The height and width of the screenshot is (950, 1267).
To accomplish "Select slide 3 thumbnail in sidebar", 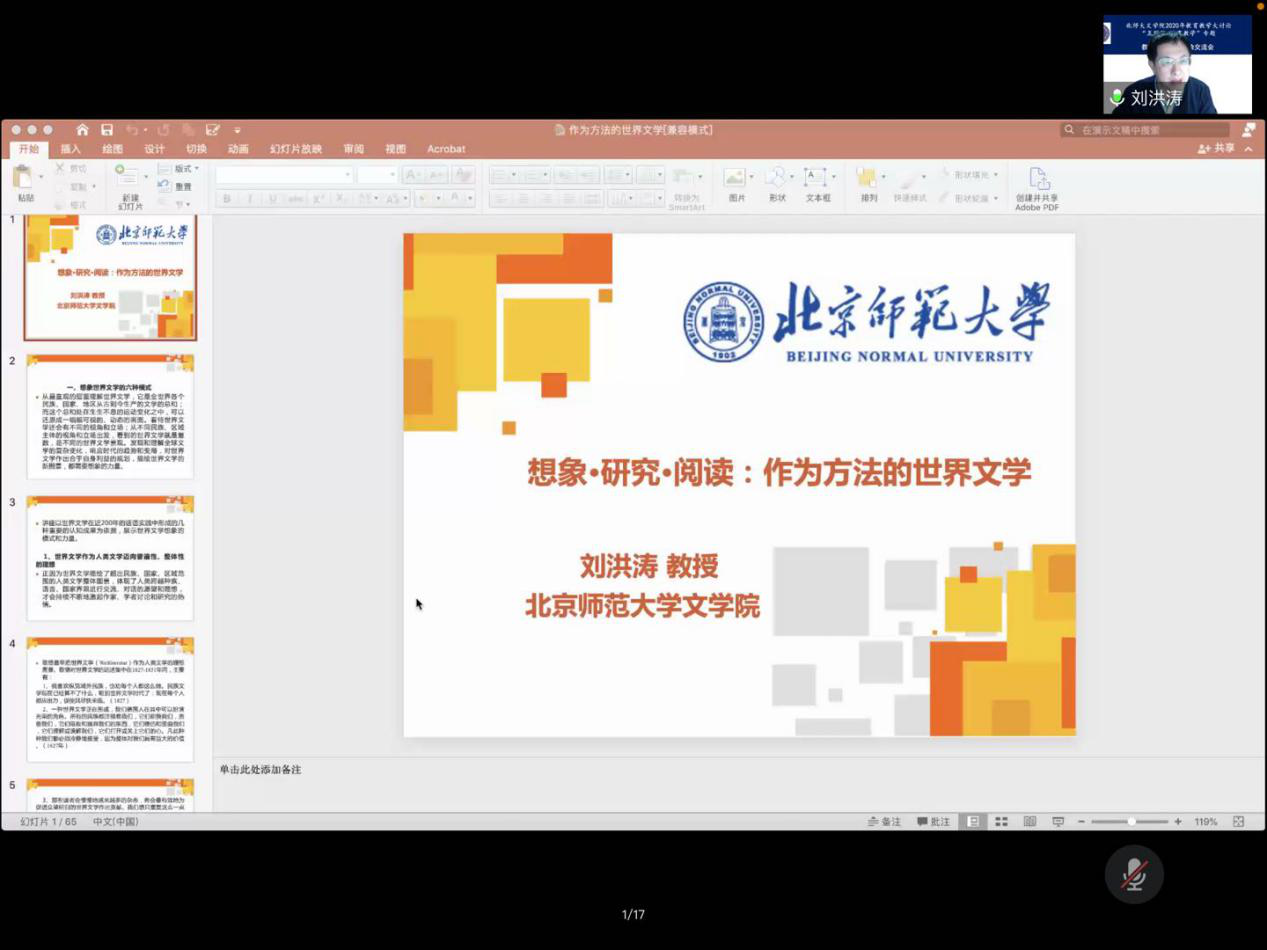I will coord(110,558).
